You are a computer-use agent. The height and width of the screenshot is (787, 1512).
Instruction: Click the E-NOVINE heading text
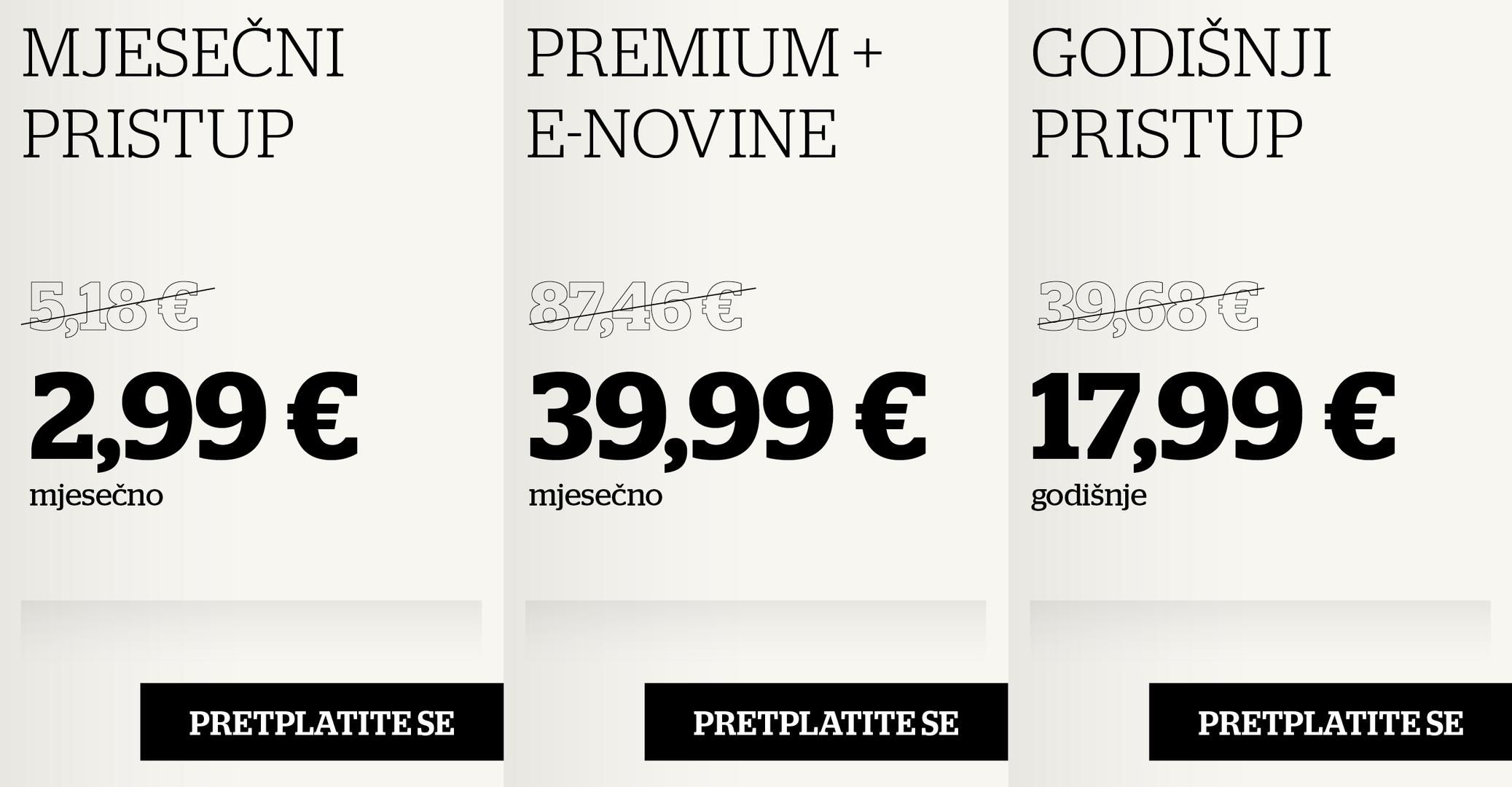(681, 133)
